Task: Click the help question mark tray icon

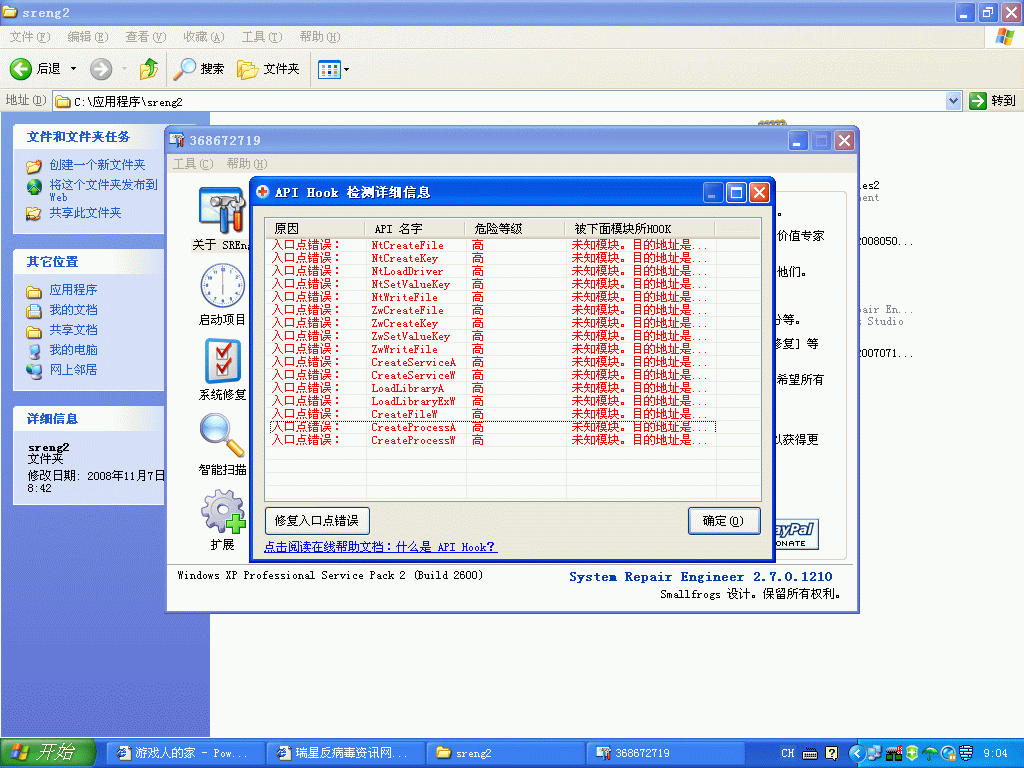Action: click(831, 753)
